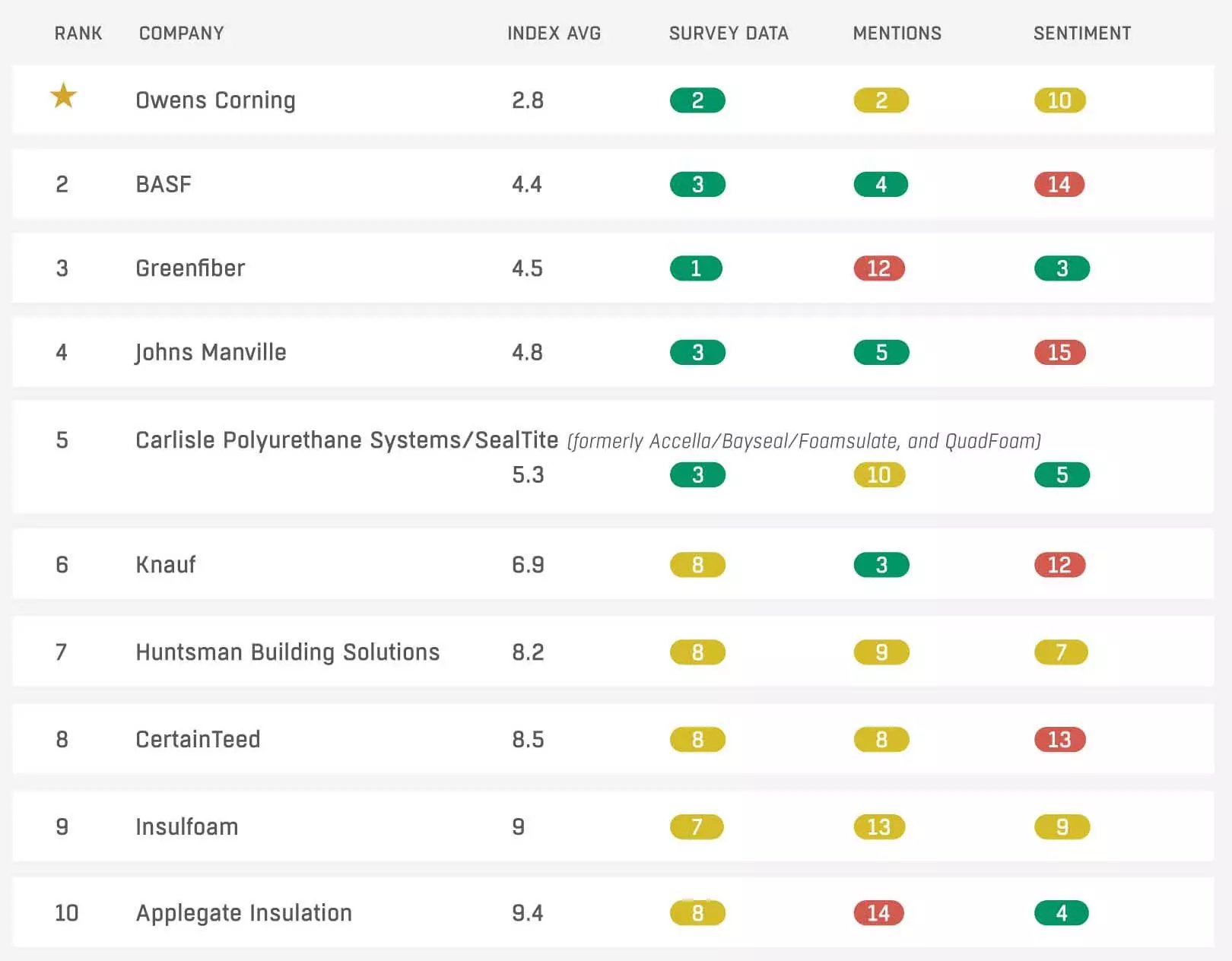Click the SURVEY DATA column header
Viewport: 1232px width, 961px height.
click(x=729, y=33)
